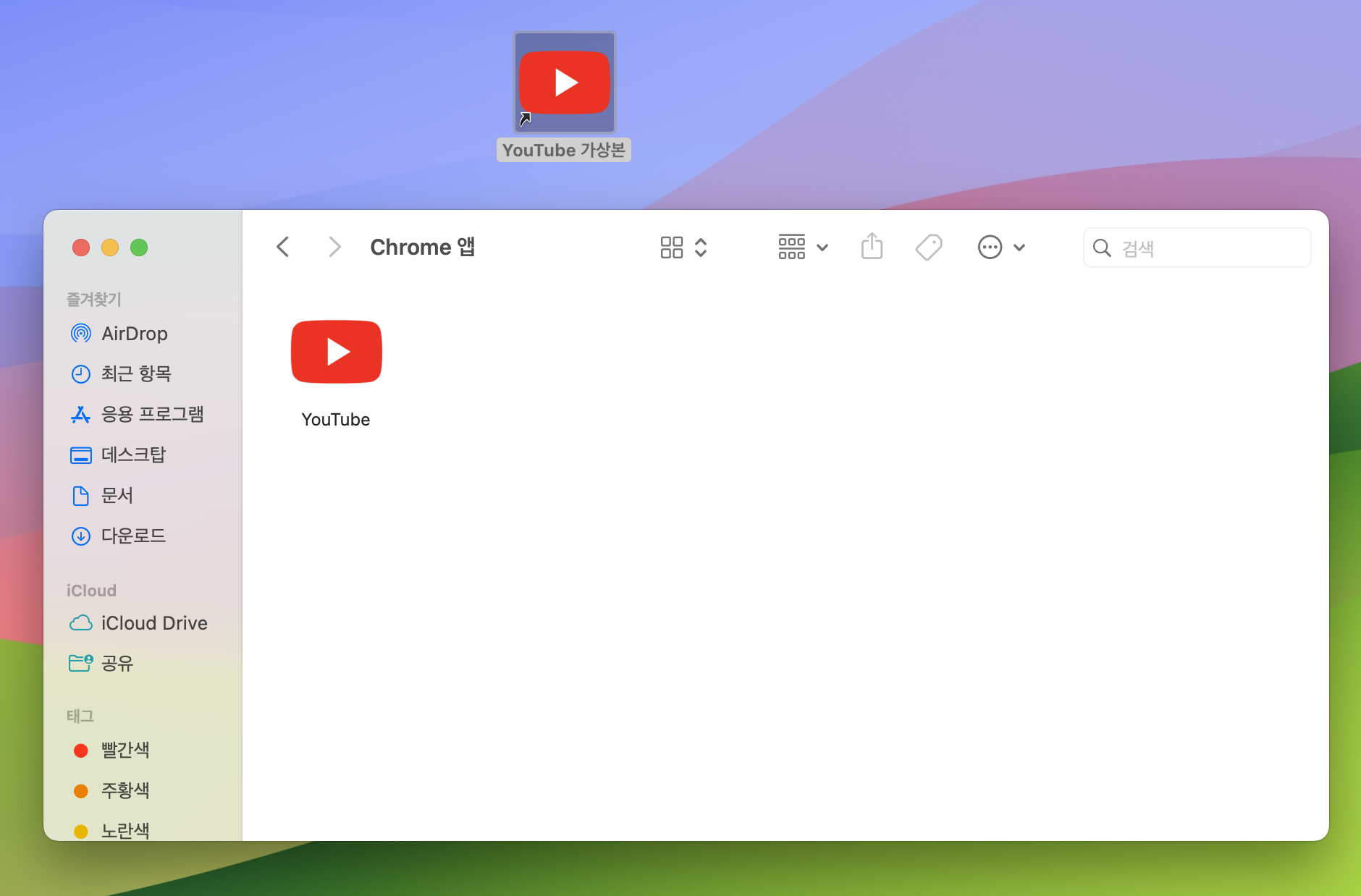Click the clock icon beside 최근 항목
Image resolution: width=1361 pixels, height=896 pixels.
click(81, 374)
